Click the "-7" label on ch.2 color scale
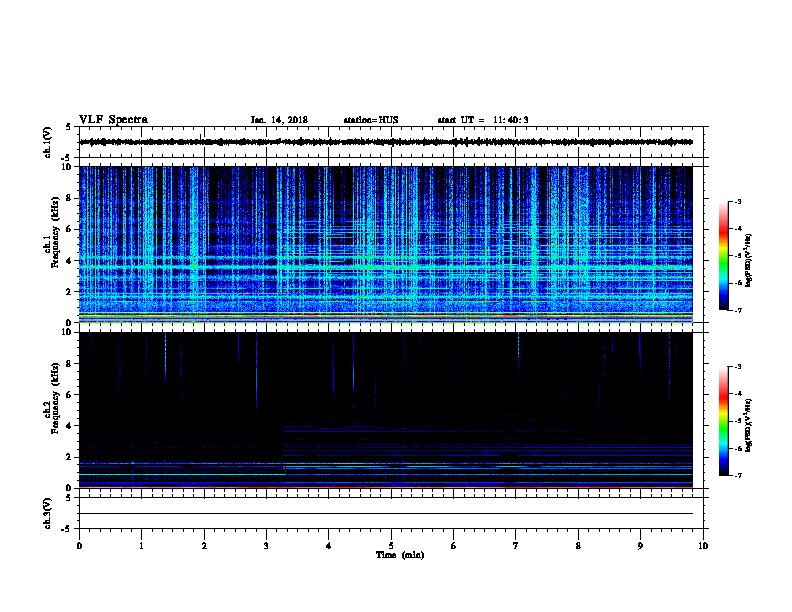This screenshot has width=792, height=612. (737, 476)
